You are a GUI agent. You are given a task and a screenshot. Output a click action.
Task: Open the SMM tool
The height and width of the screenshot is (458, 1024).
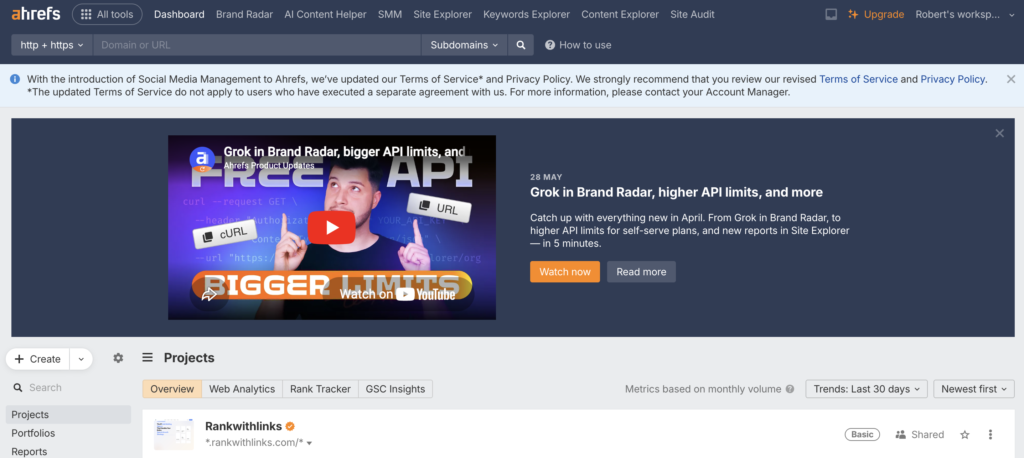tap(390, 14)
